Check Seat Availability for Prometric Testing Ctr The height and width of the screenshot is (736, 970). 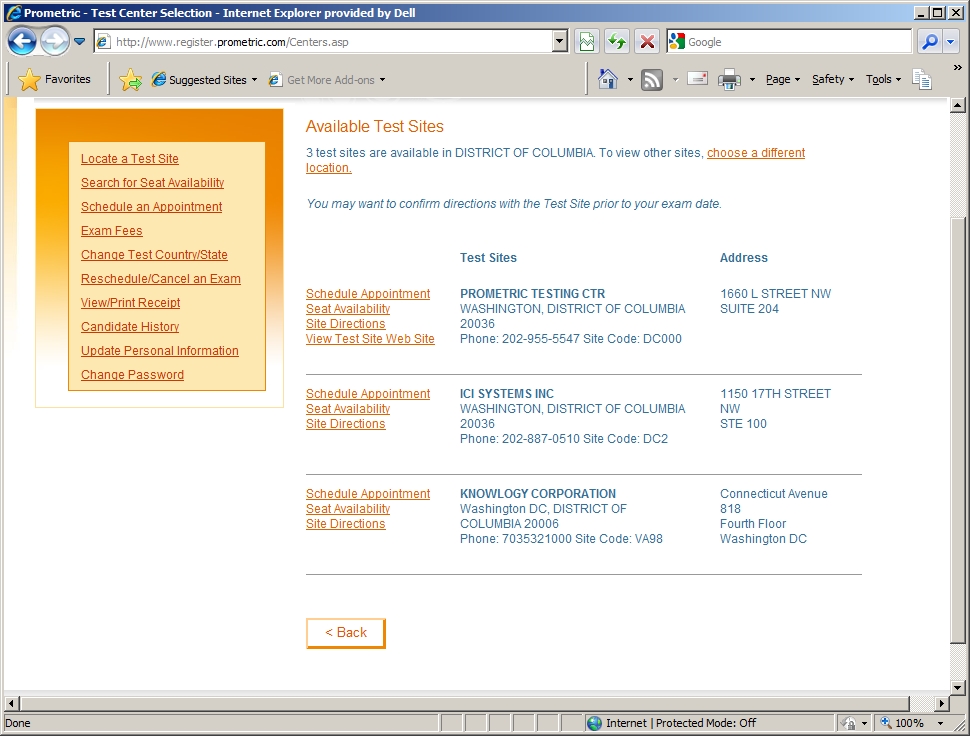(x=348, y=309)
